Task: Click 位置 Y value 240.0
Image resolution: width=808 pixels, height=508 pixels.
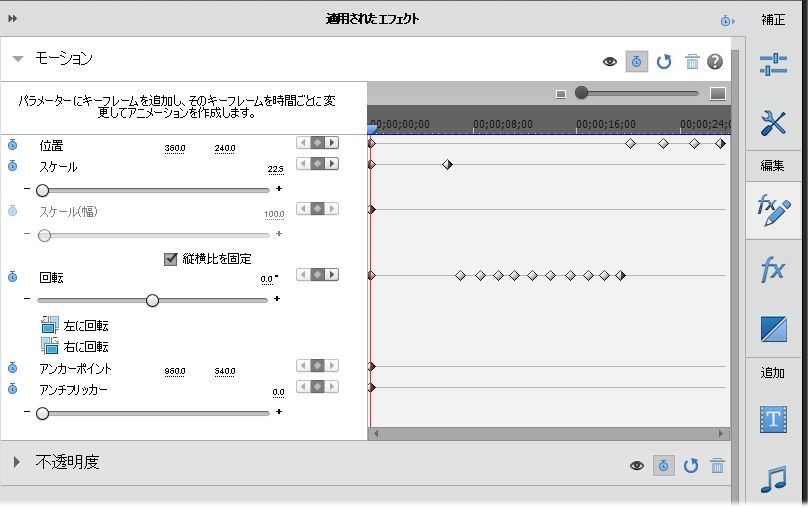Action: click(225, 148)
